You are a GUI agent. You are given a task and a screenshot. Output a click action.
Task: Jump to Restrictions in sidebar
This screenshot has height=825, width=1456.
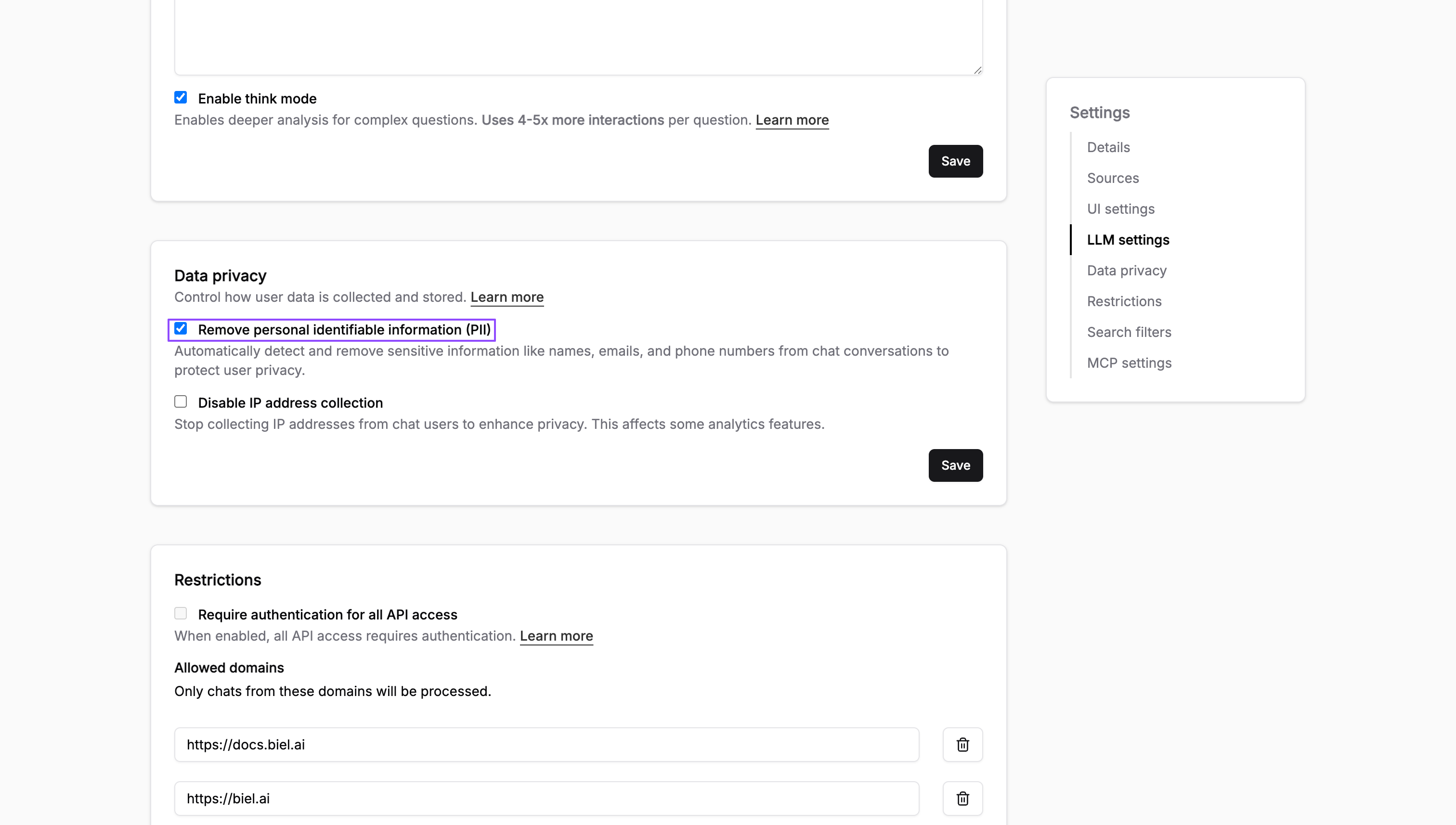pos(1124,301)
